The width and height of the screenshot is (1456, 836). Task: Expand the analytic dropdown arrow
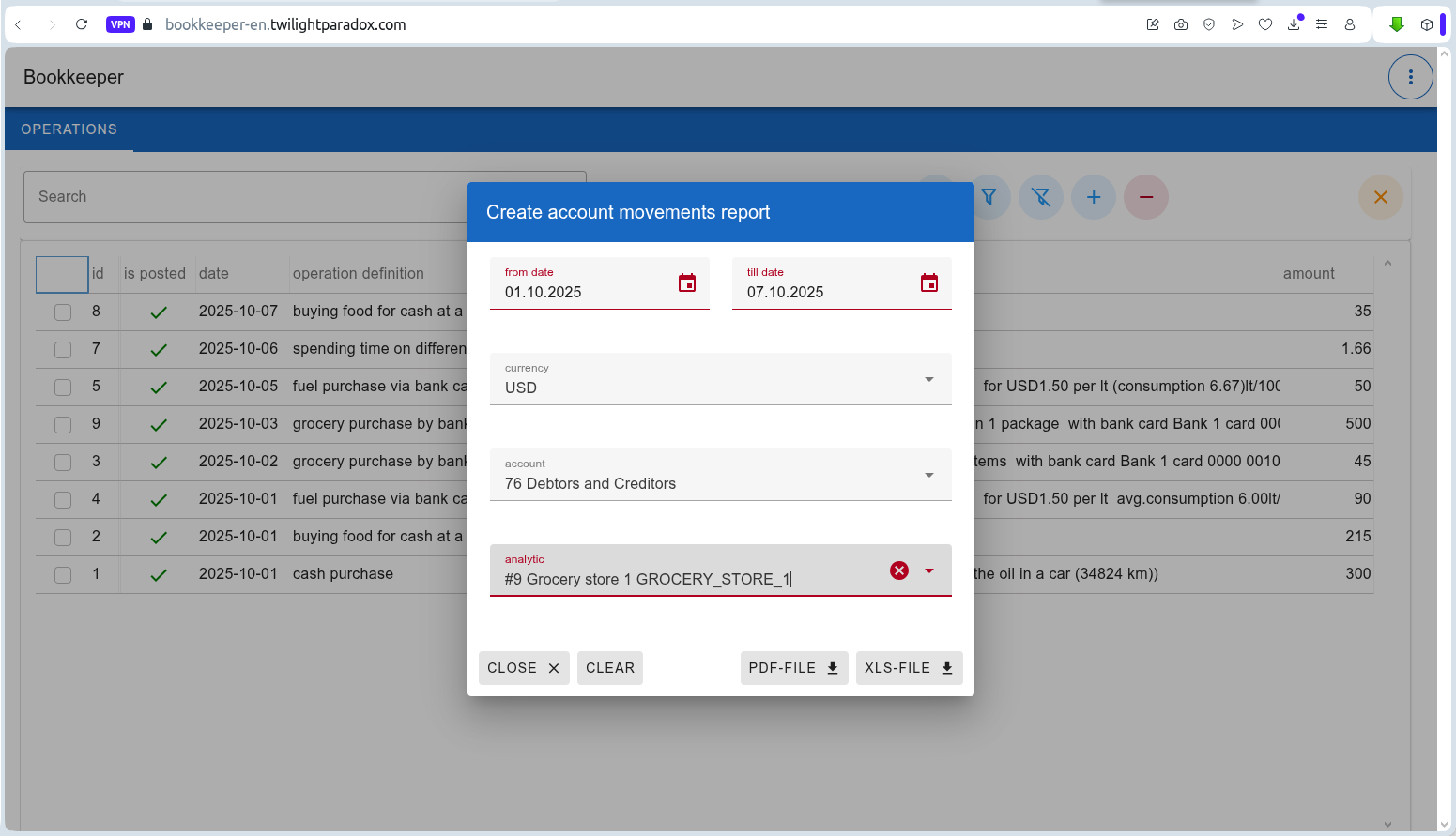click(928, 570)
